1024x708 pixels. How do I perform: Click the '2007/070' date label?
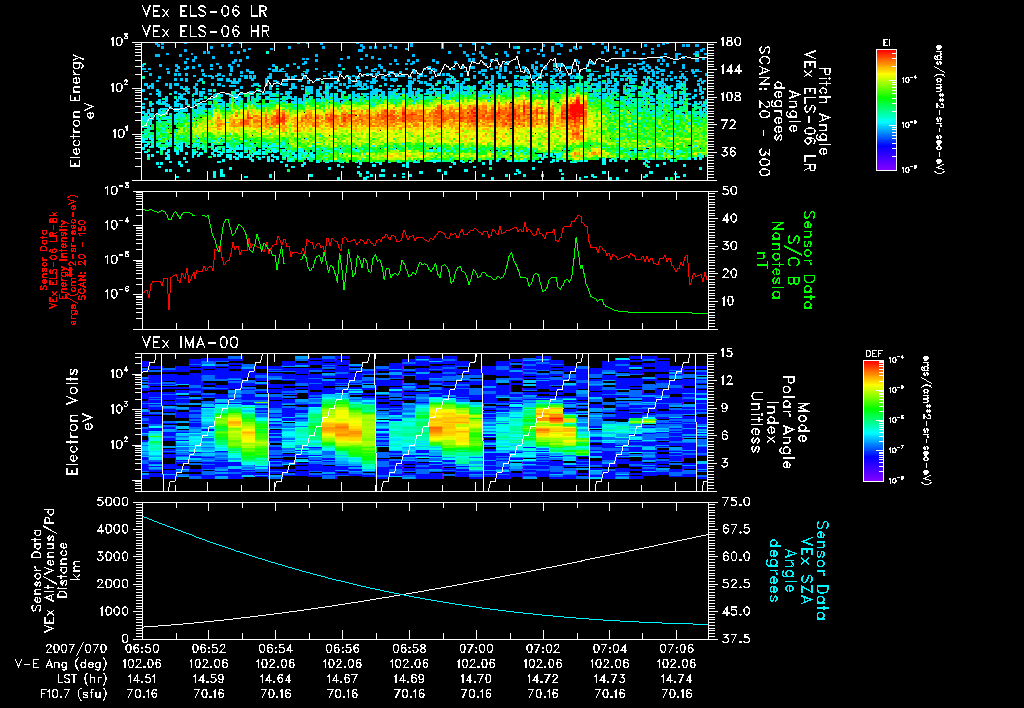76,649
